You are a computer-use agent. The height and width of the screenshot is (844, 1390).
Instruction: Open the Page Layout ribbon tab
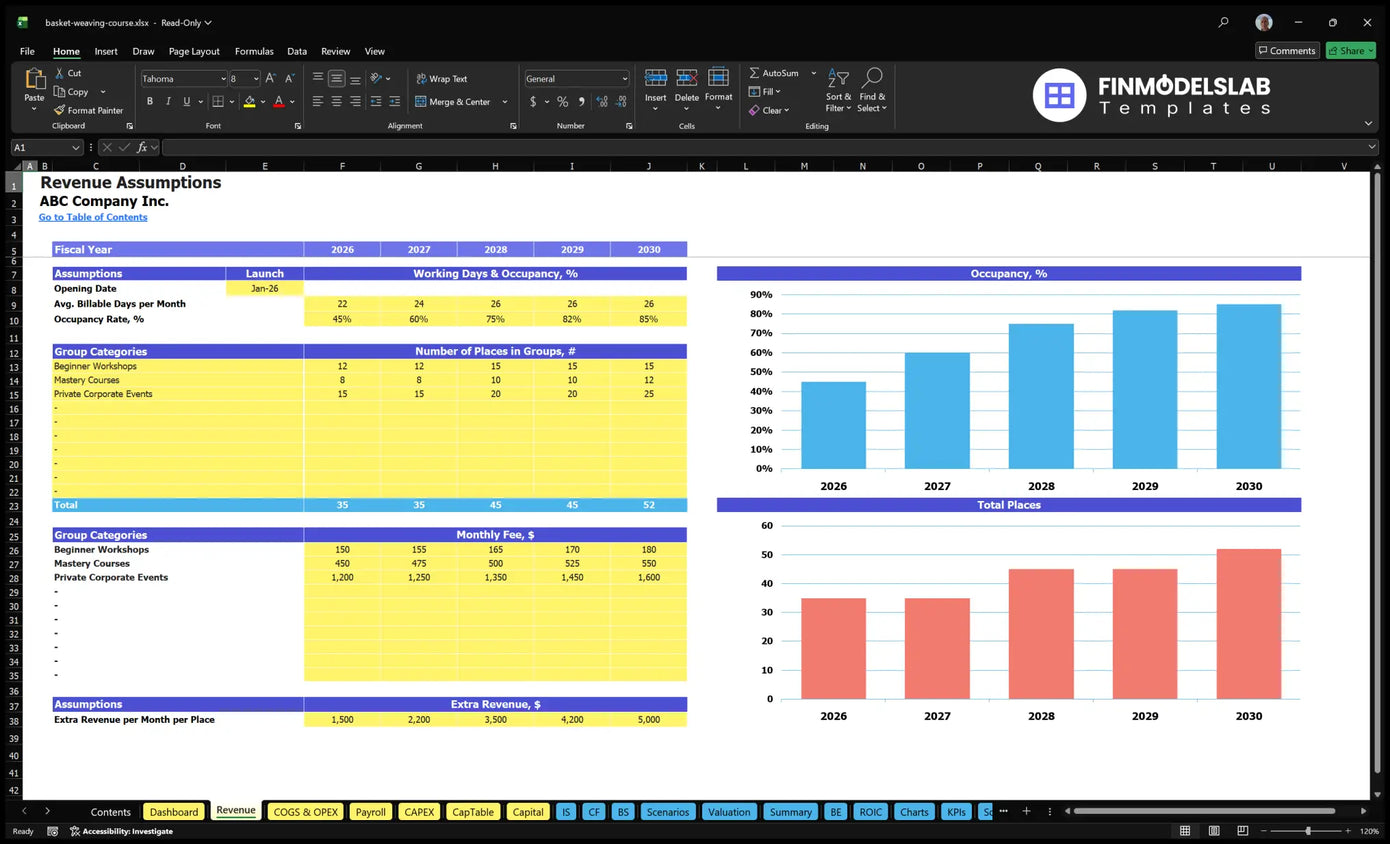tap(194, 51)
